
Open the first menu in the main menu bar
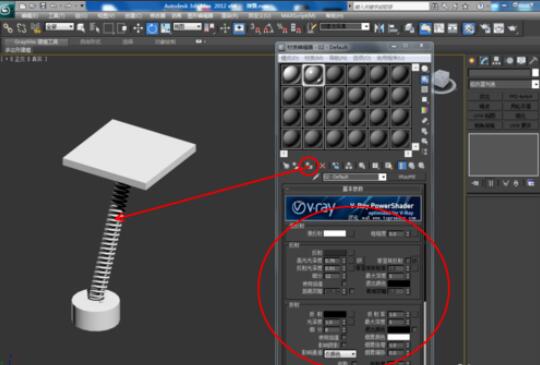[30, 16]
